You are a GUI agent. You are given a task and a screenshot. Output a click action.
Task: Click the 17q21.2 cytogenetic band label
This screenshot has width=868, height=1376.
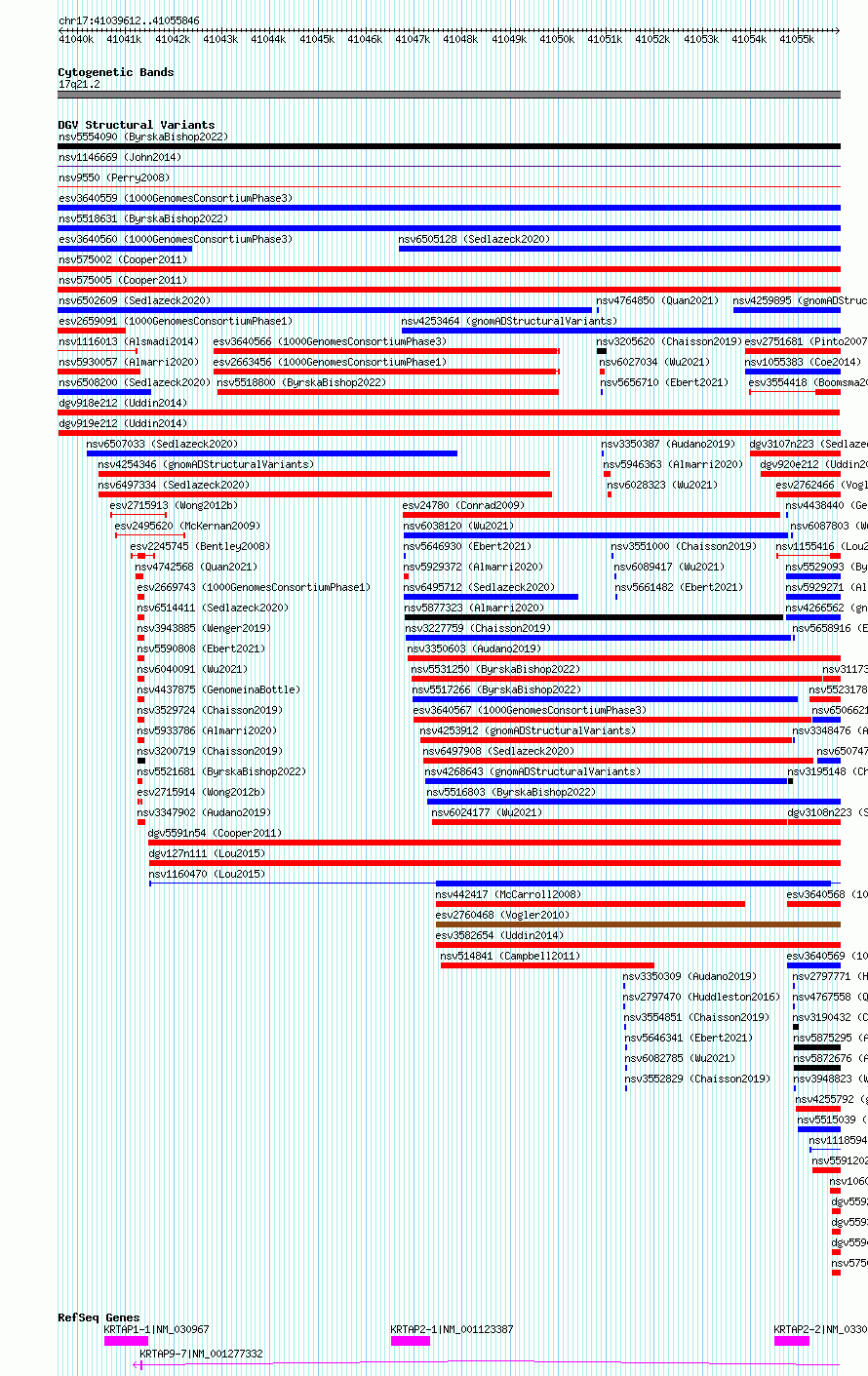pos(79,84)
